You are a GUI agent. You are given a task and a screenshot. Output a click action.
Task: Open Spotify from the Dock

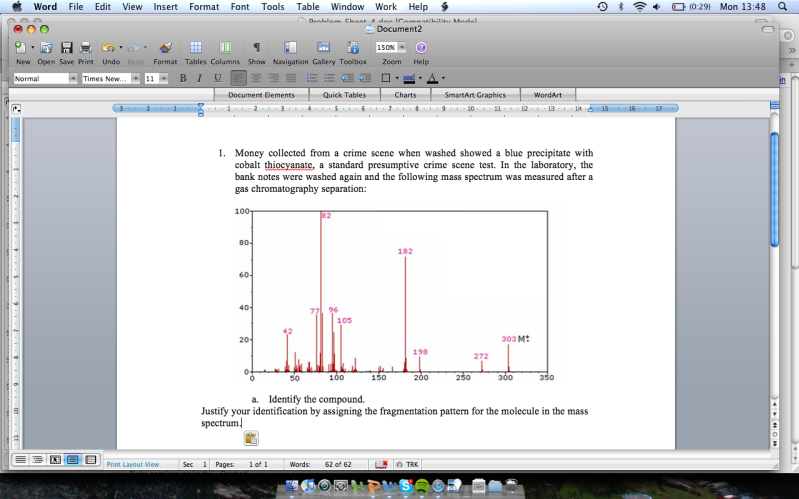pyautogui.click(x=422, y=486)
